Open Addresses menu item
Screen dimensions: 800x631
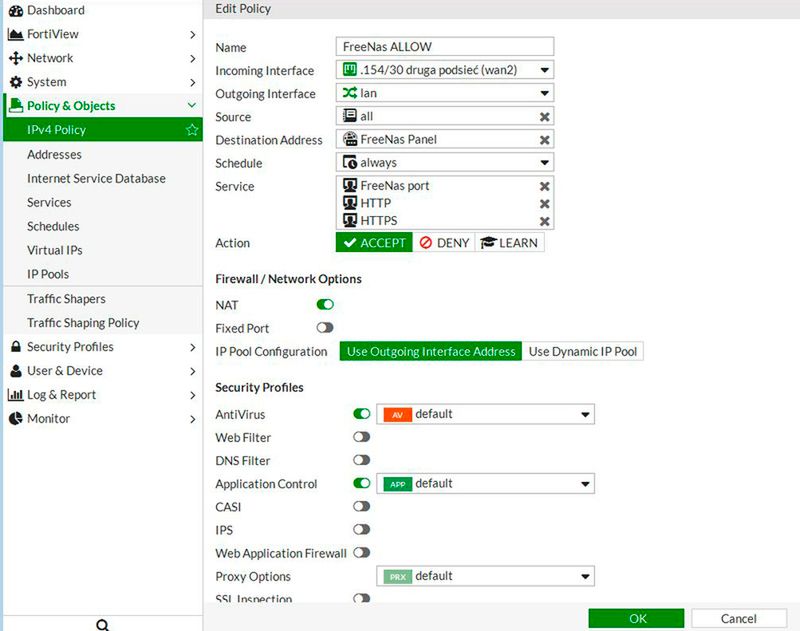pyautogui.click(x=103, y=155)
